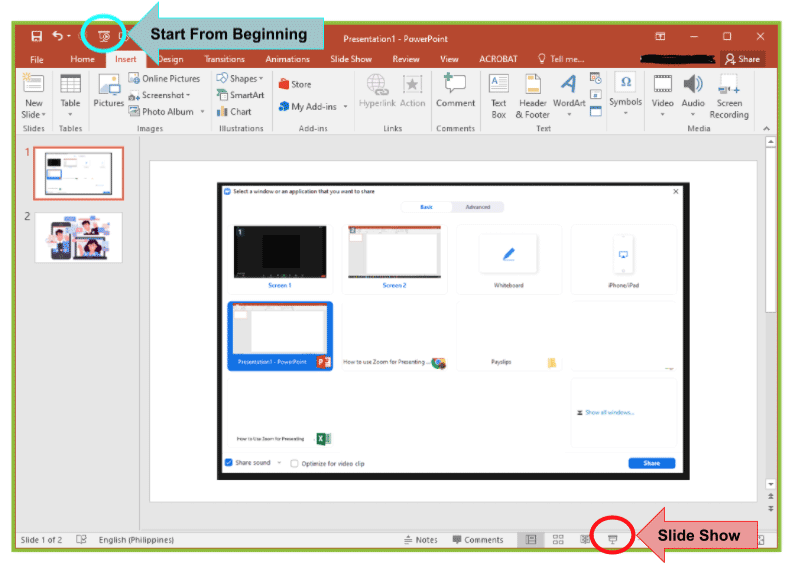Choose Online Pictures
The height and width of the screenshot is (567, 796).
[164, 79]
